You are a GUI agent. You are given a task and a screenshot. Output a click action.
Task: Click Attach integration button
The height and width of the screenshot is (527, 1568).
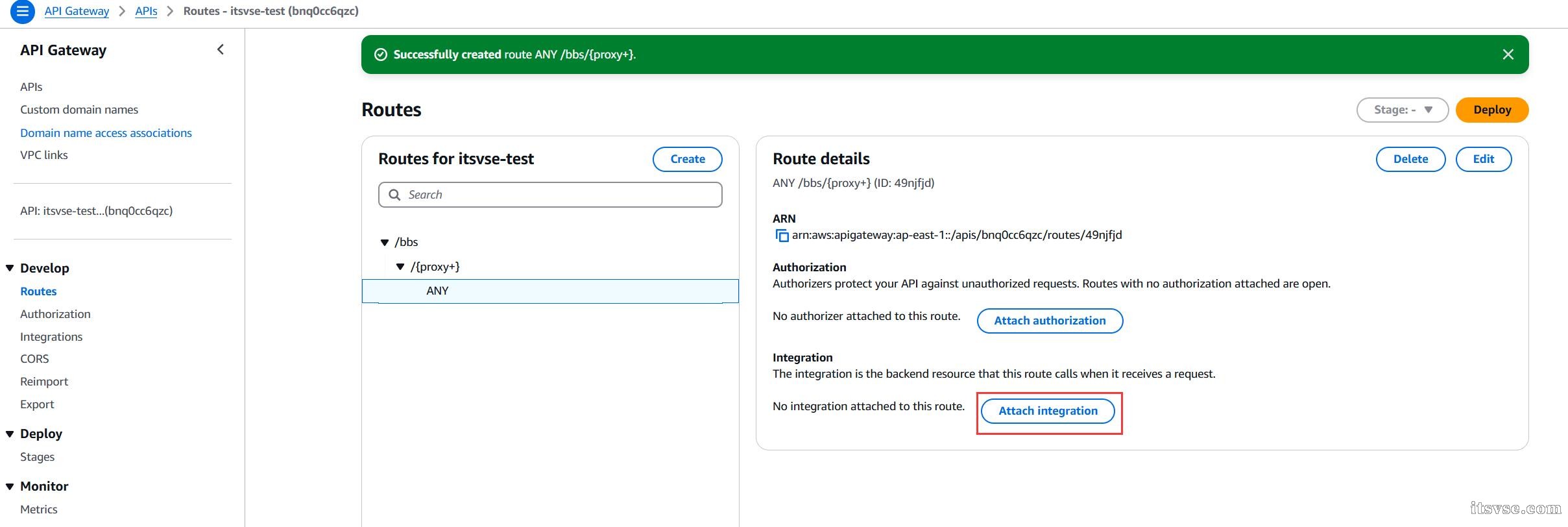[1048, 411]
